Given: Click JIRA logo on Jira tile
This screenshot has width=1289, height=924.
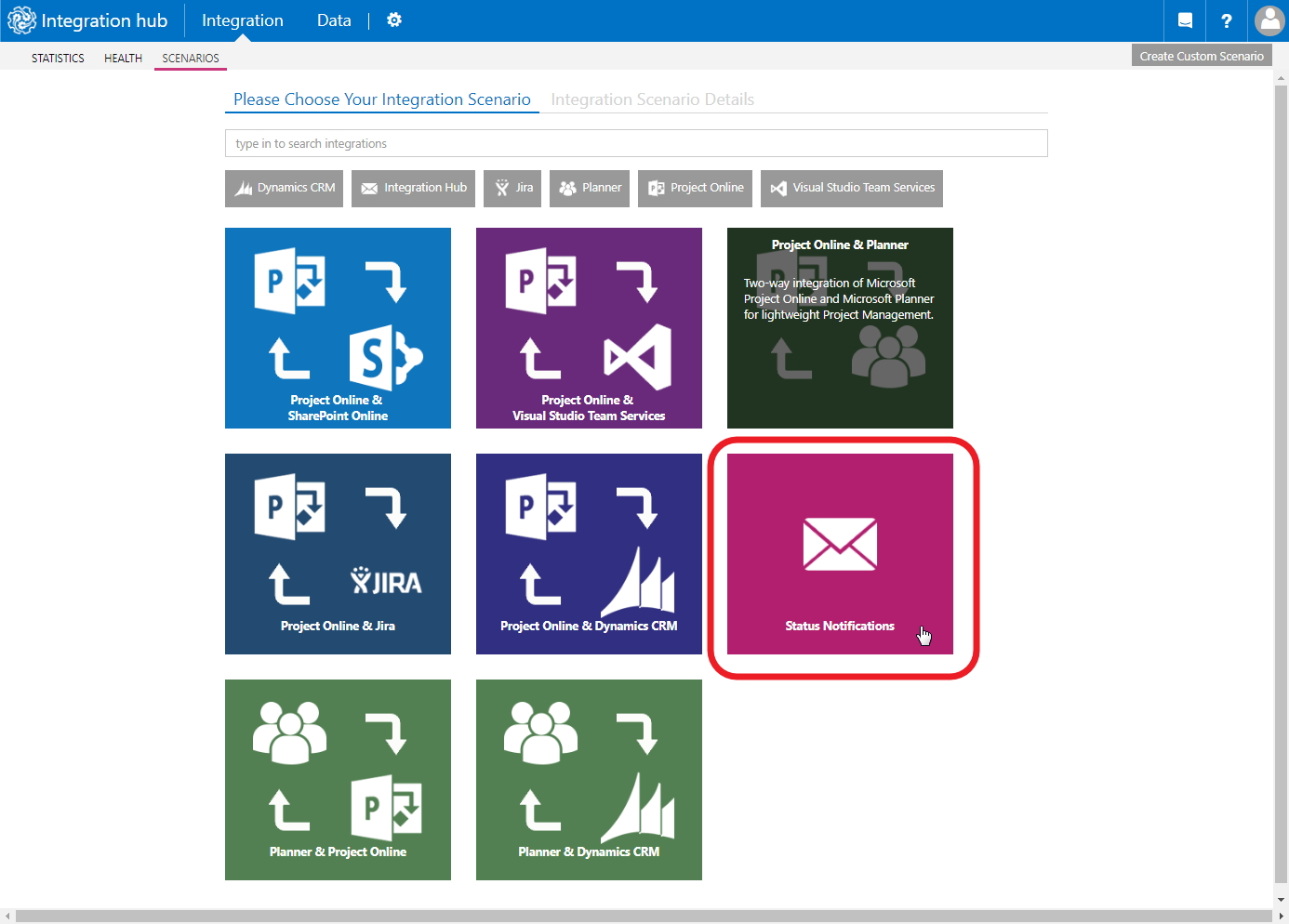Looking at the screenshot, I should coord(386,581).
